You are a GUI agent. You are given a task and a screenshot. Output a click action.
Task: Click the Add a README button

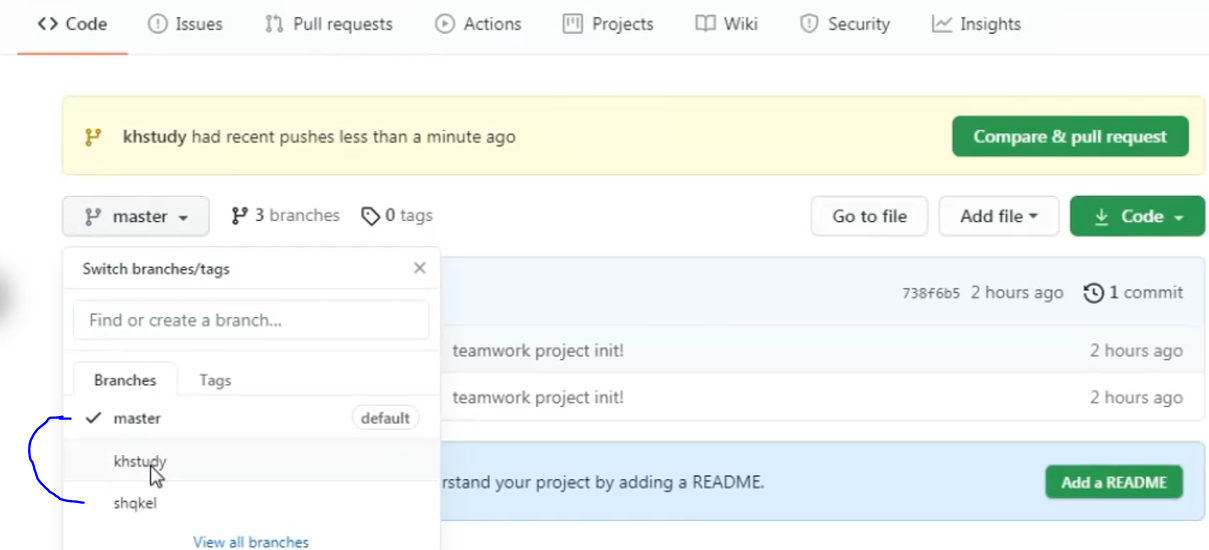pyautogui.click(x=1114, y=482)
